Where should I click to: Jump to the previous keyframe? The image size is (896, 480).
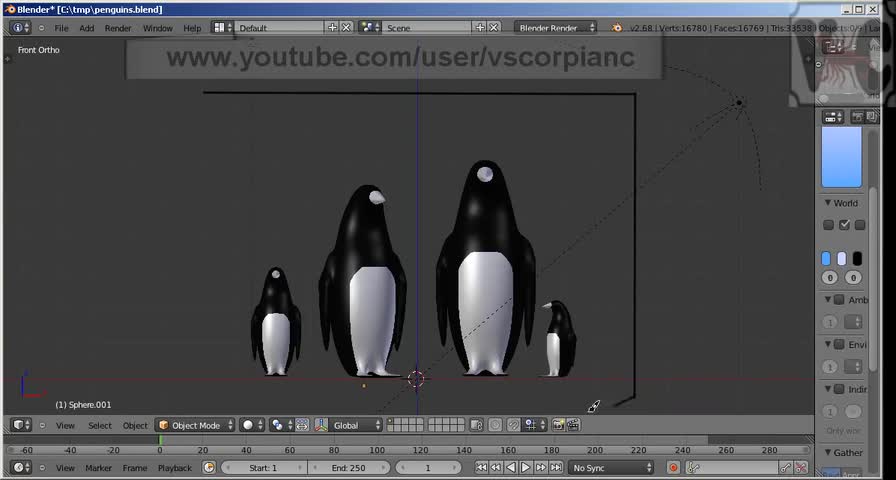496,467
